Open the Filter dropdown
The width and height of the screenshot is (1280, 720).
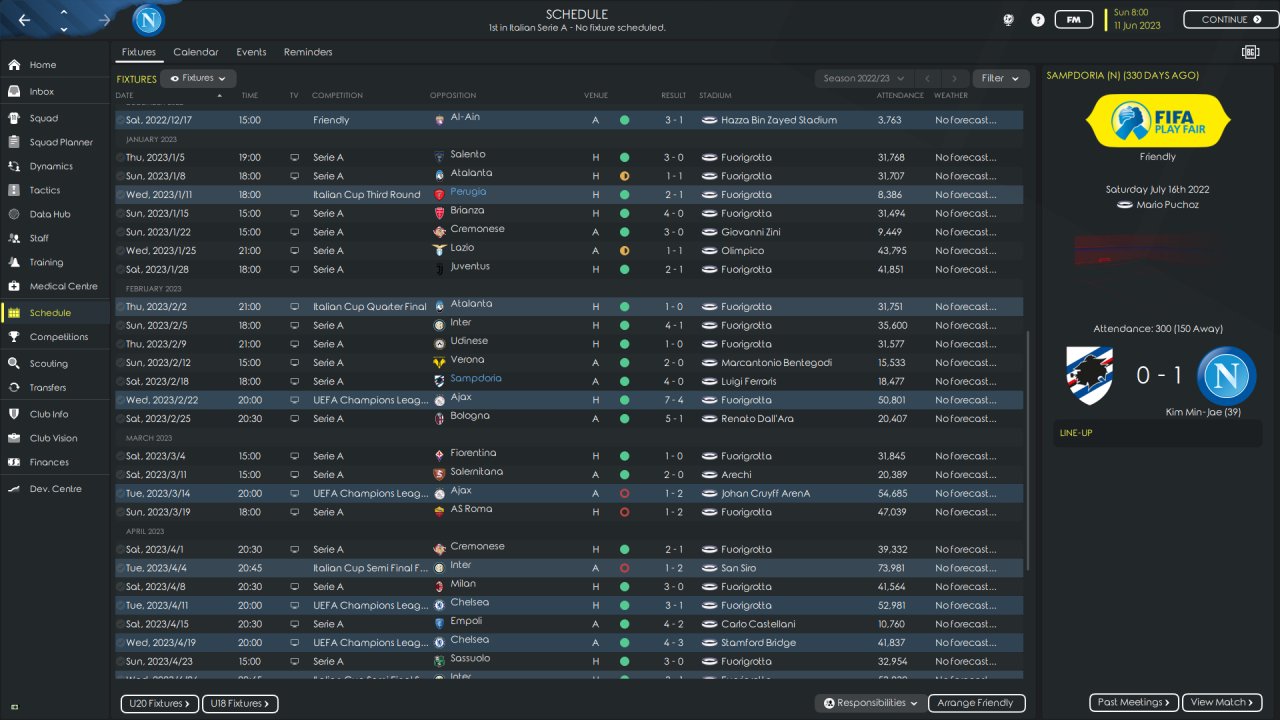1001,78
